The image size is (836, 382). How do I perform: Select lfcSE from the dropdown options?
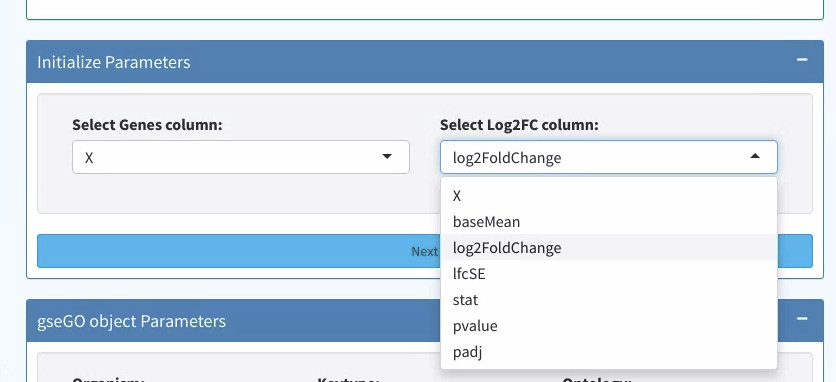608,274
